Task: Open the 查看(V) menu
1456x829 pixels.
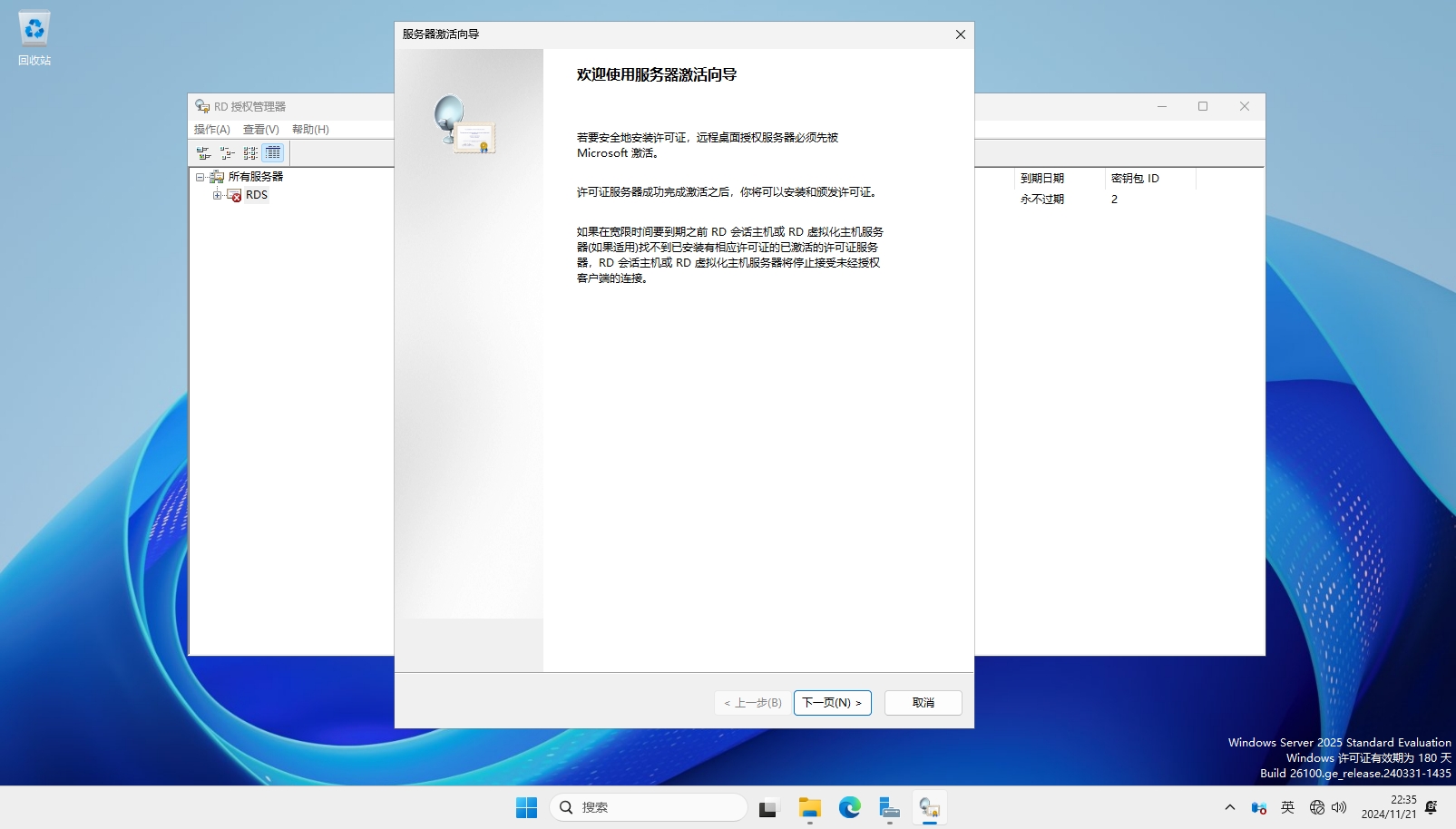Action: (x=260, y=130)
